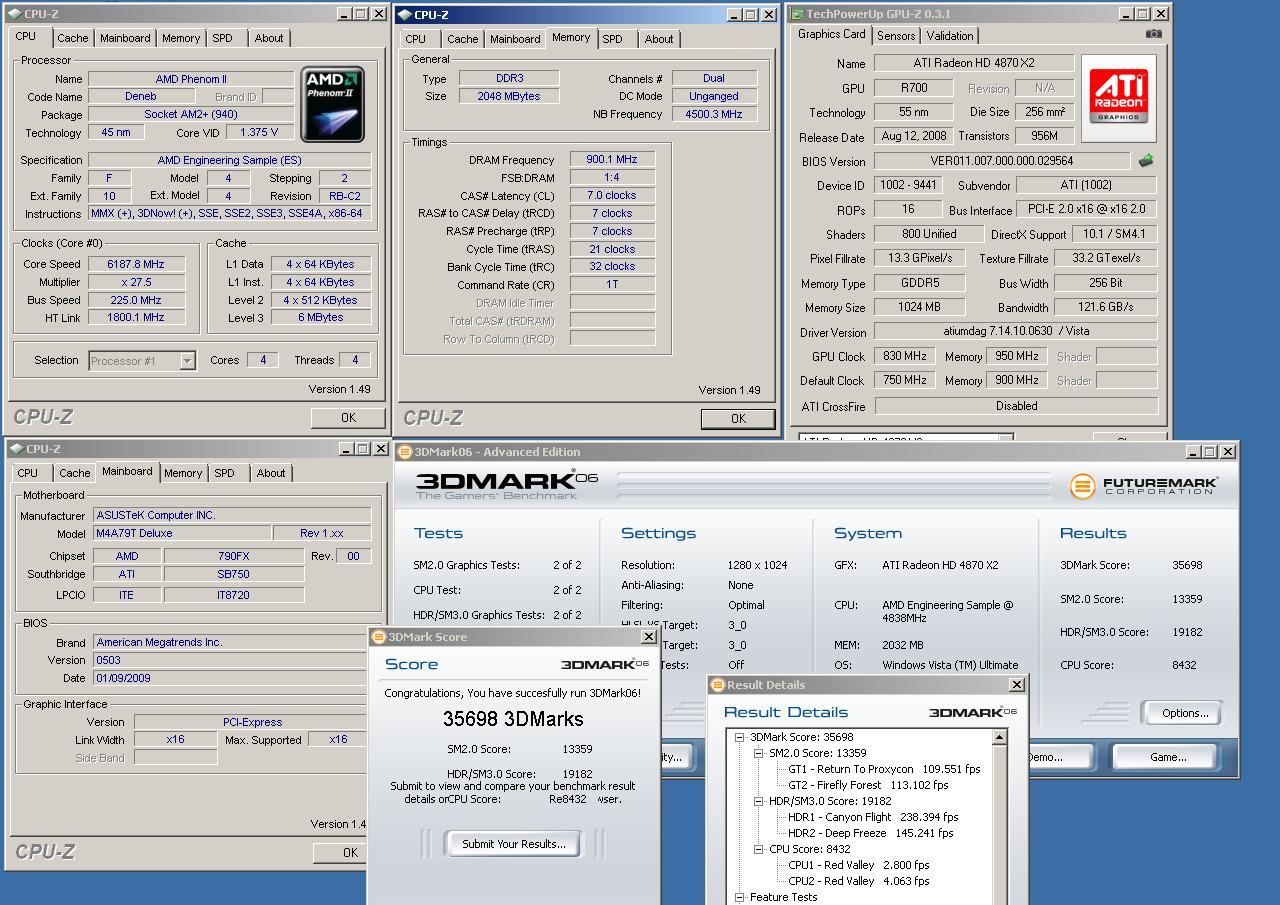The width and height of the screenshot is (1280, 905).
Task: Collapse the 3DMark Score: 35698 tree node
Action: (x=741, y=737)
